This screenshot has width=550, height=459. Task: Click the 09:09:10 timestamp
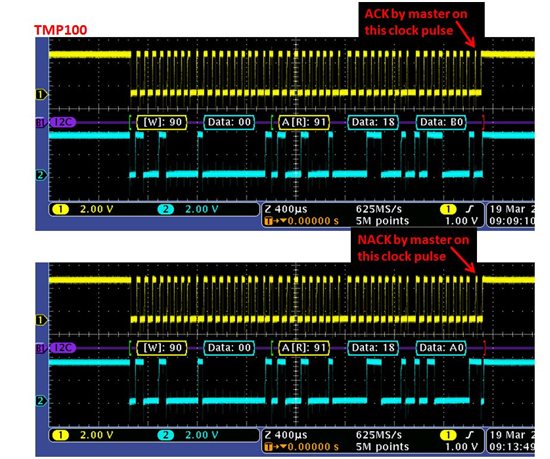coord(512,221)
